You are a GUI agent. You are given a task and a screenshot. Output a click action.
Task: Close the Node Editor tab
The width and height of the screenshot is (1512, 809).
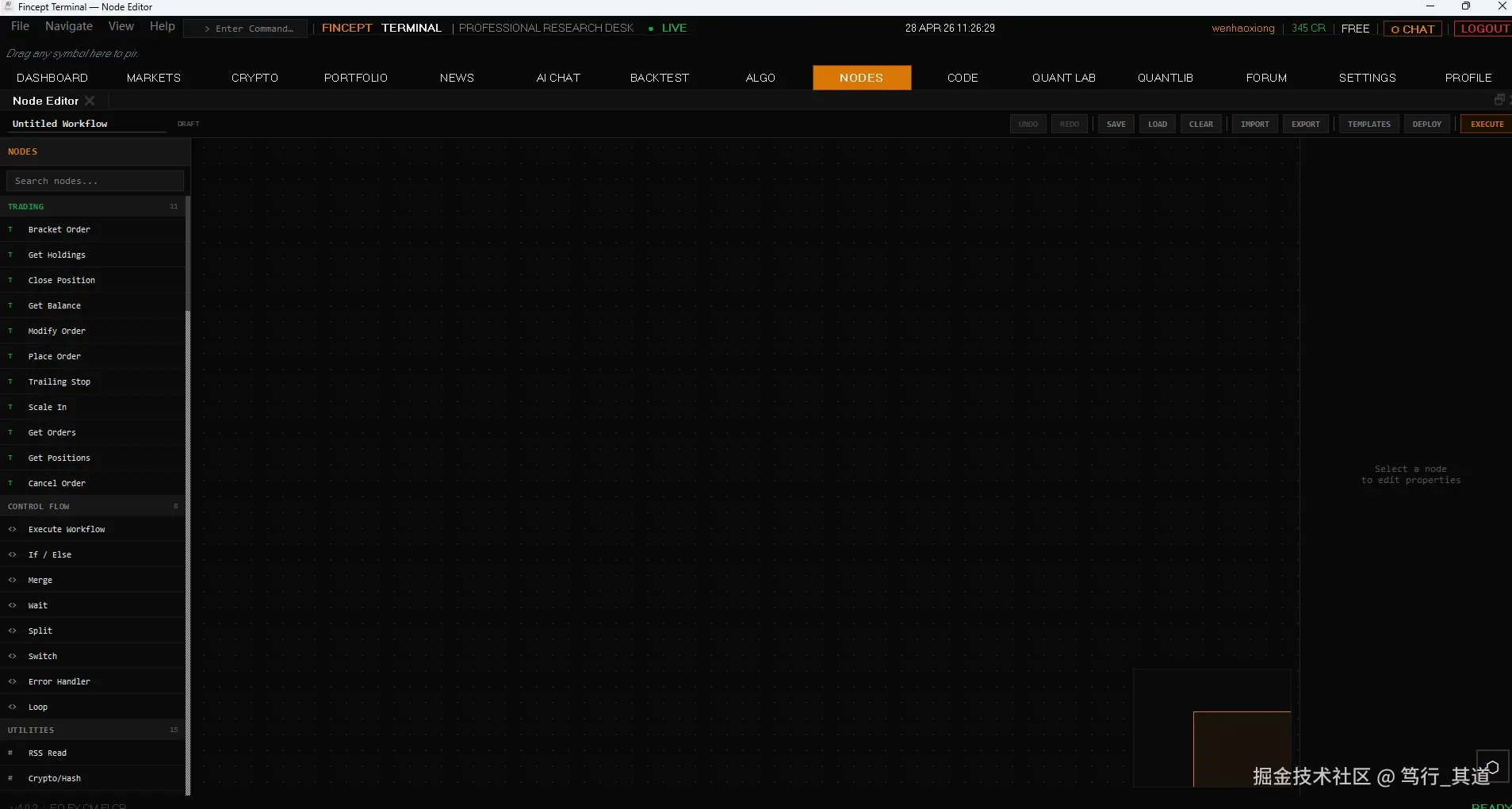click(90, 101)
